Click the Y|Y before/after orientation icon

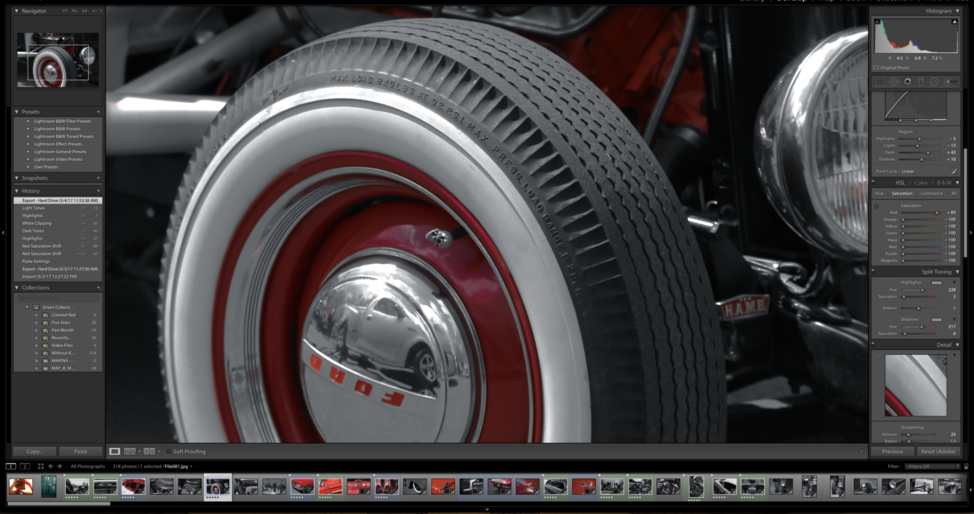pos(149,451)
